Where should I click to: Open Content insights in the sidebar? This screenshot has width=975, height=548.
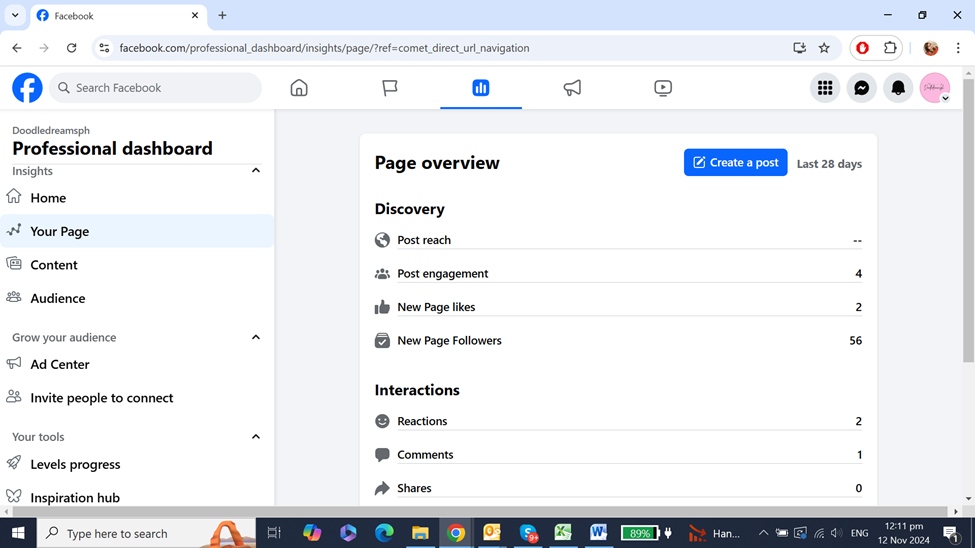point(137,265)
